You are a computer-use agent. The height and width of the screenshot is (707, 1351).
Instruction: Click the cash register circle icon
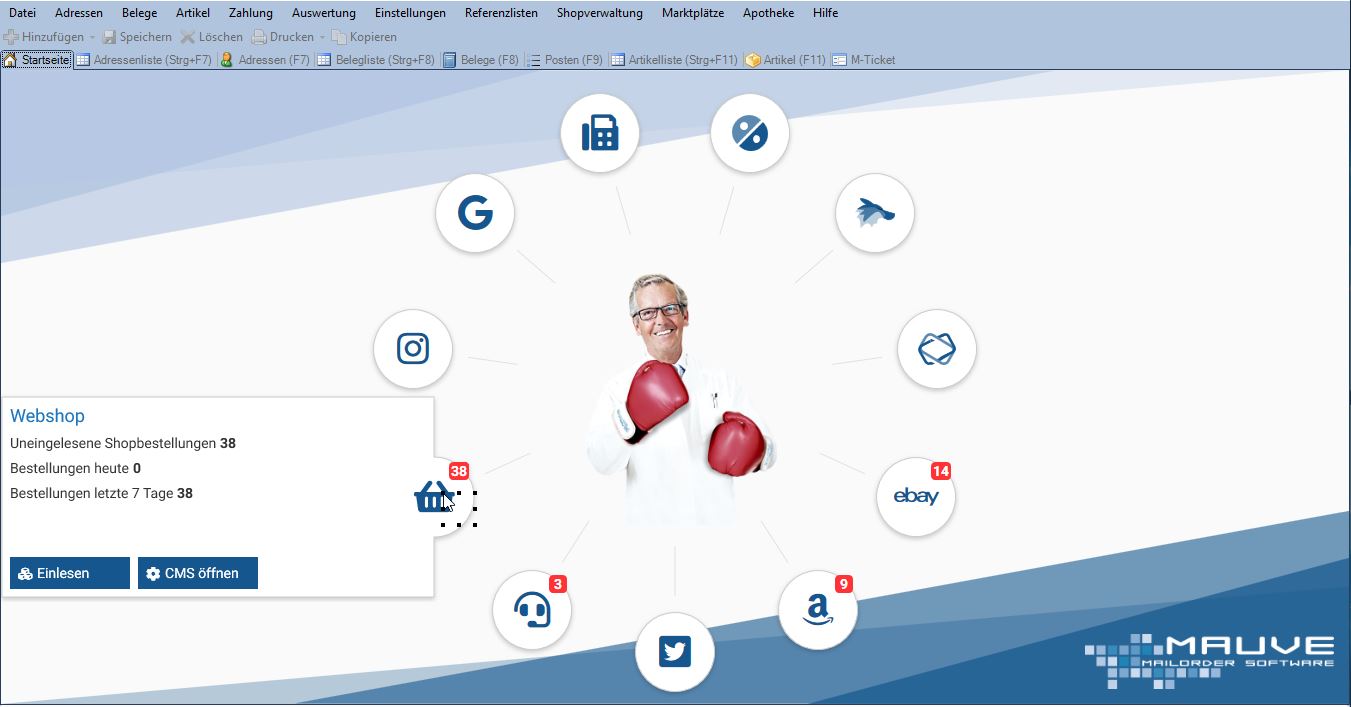(600, 133)
